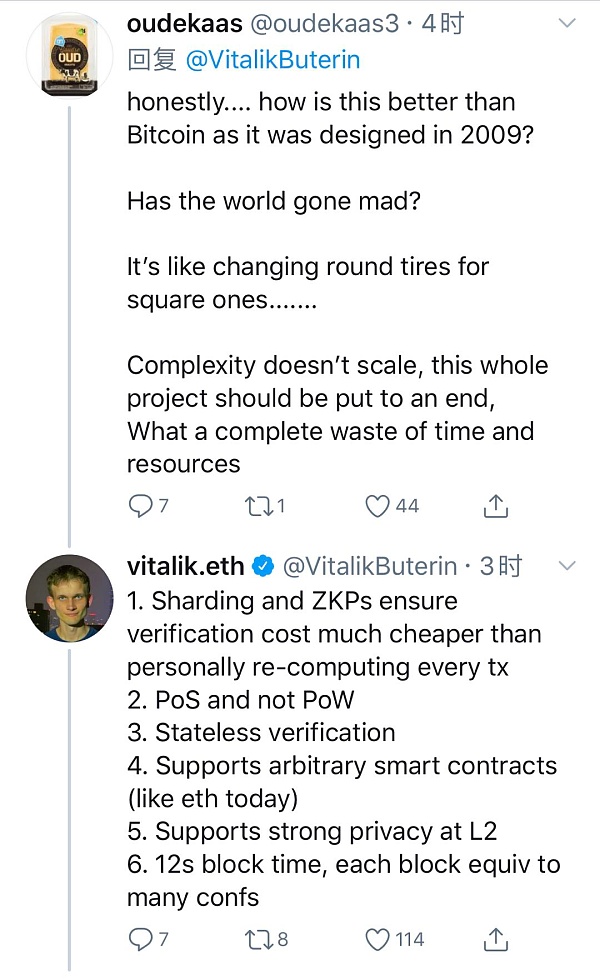Expand options menu for vitalik.eth's tweet
Screen dimensions: 600x980
pos(566,567)
